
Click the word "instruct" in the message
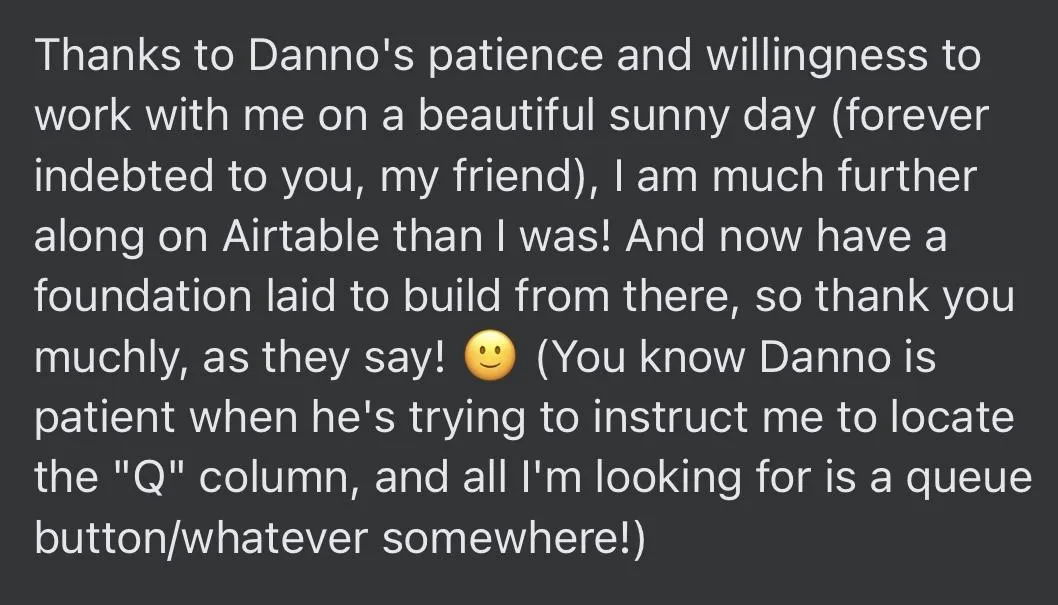[671, 417]
